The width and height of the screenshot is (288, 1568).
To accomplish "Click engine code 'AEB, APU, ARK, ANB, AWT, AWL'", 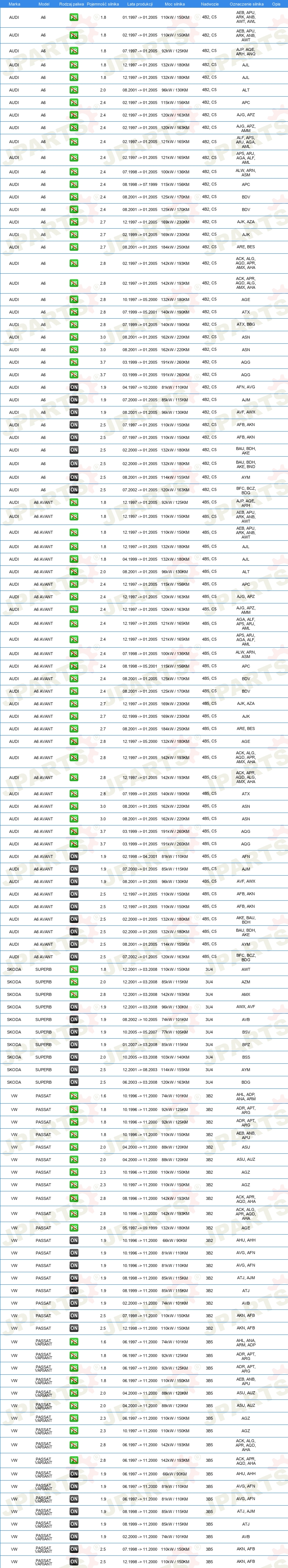I will point(246,17).
